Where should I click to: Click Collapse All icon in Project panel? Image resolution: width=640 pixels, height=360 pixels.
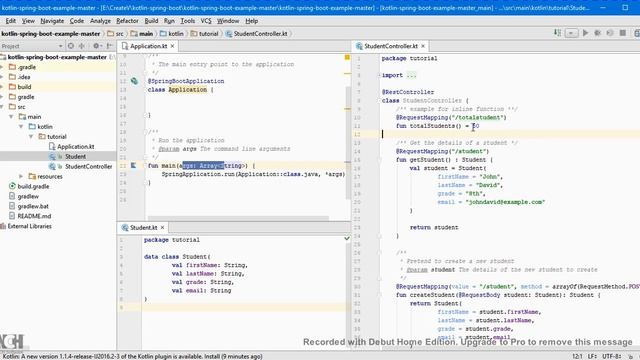point(82,46)
